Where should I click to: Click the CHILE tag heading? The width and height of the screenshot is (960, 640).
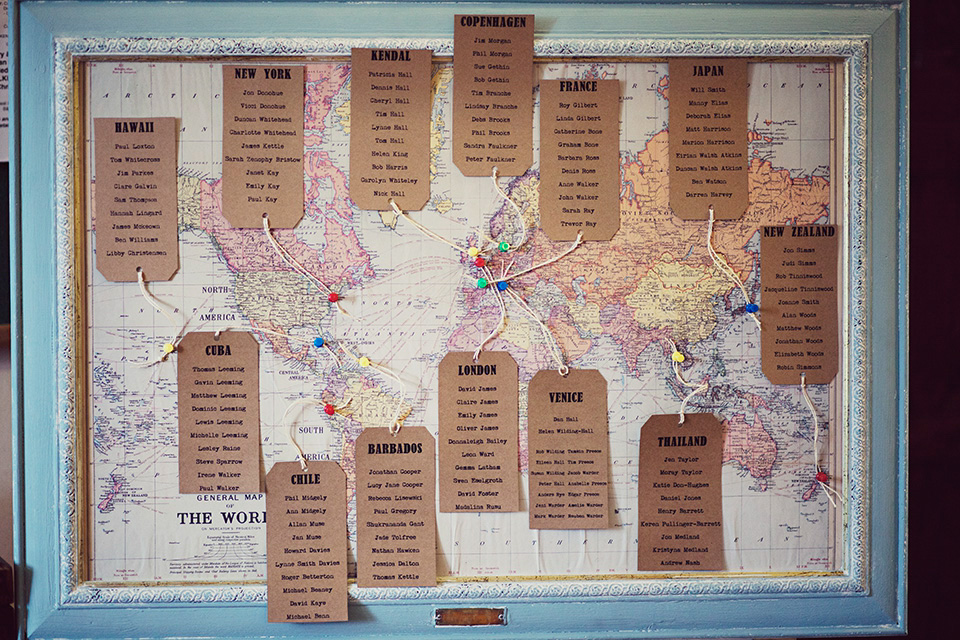(x=306, y=479)
